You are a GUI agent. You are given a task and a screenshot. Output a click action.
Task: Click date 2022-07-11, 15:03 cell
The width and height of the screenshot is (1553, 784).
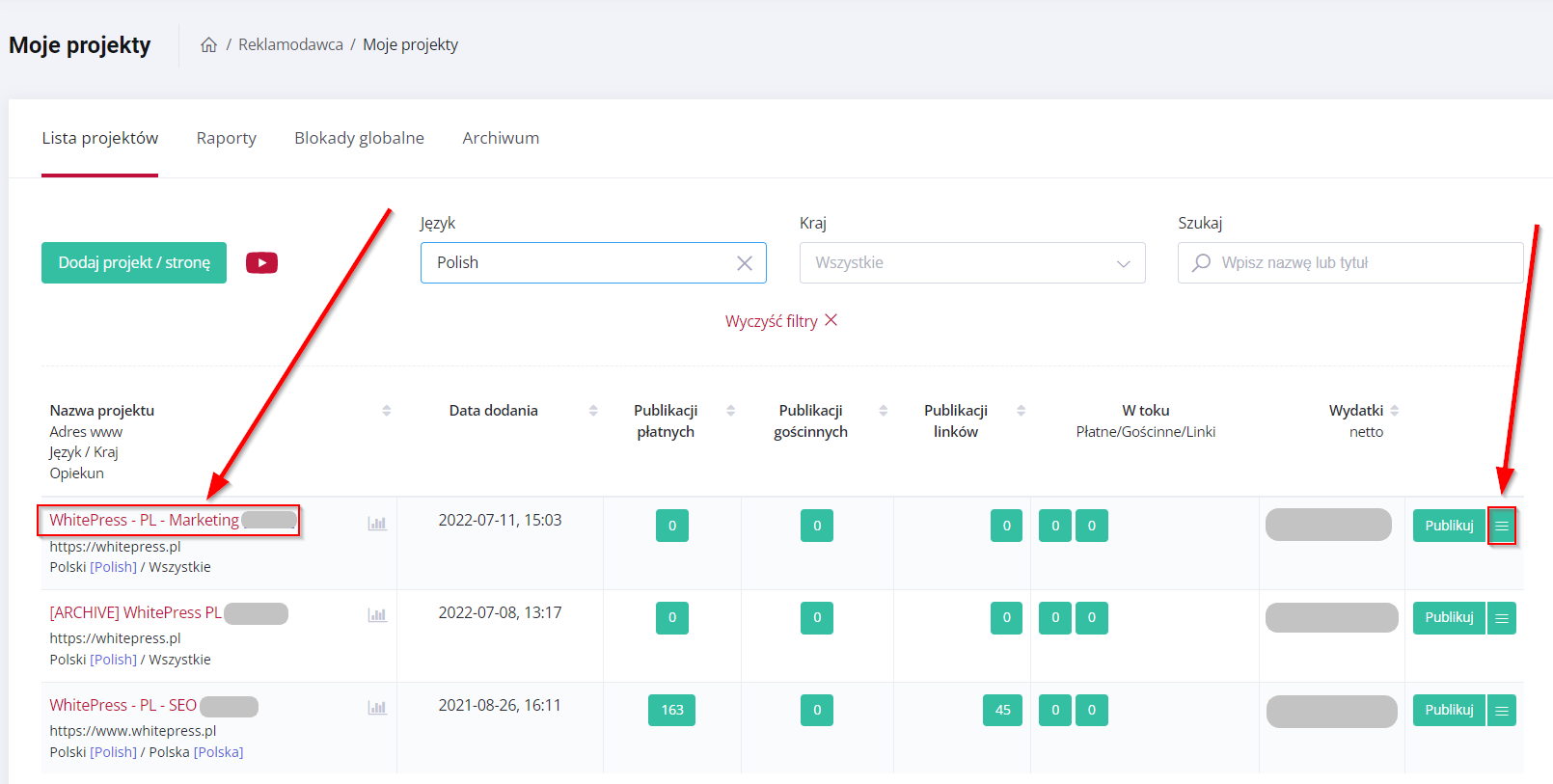500,520
